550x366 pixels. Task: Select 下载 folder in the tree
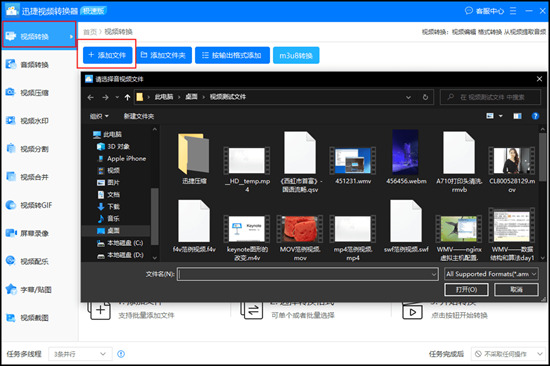[x=108, y=206]
